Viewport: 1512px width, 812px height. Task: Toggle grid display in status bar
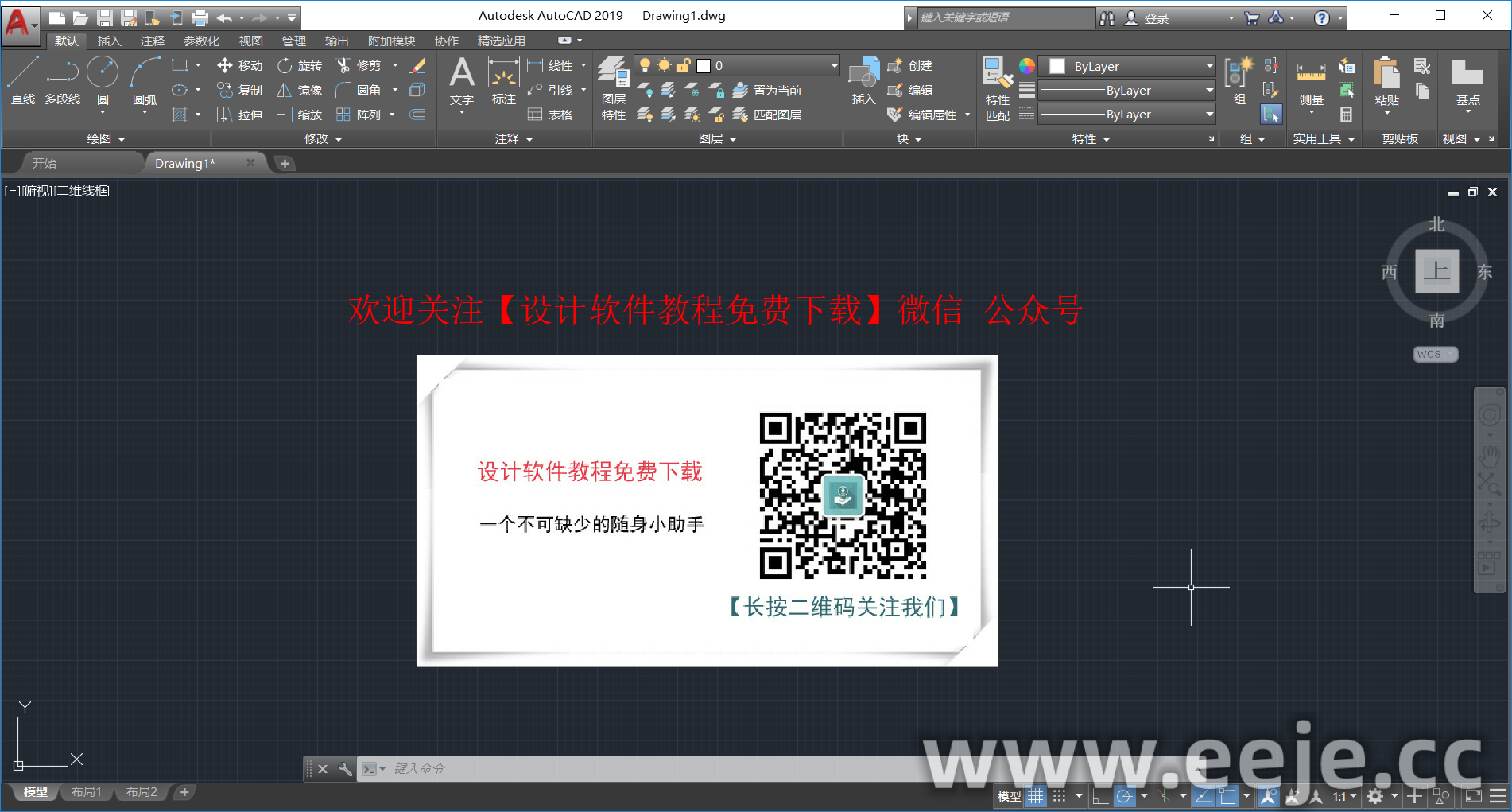pos(1035,796)
